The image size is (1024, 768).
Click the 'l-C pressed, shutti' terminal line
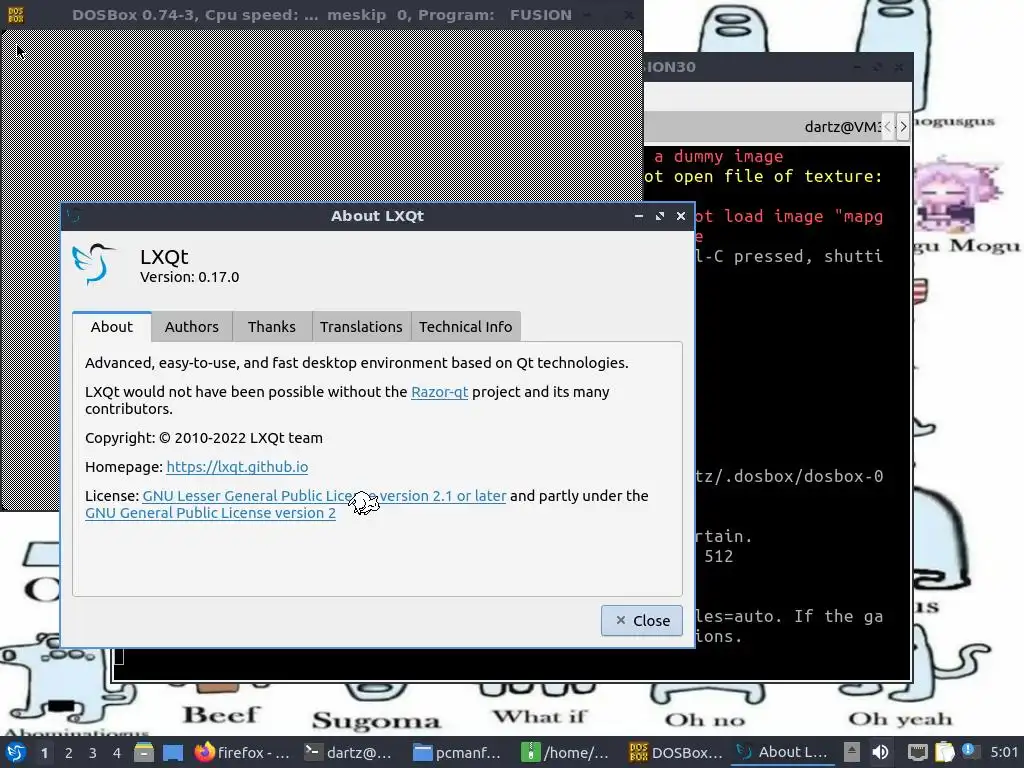(x=789, y=256)
